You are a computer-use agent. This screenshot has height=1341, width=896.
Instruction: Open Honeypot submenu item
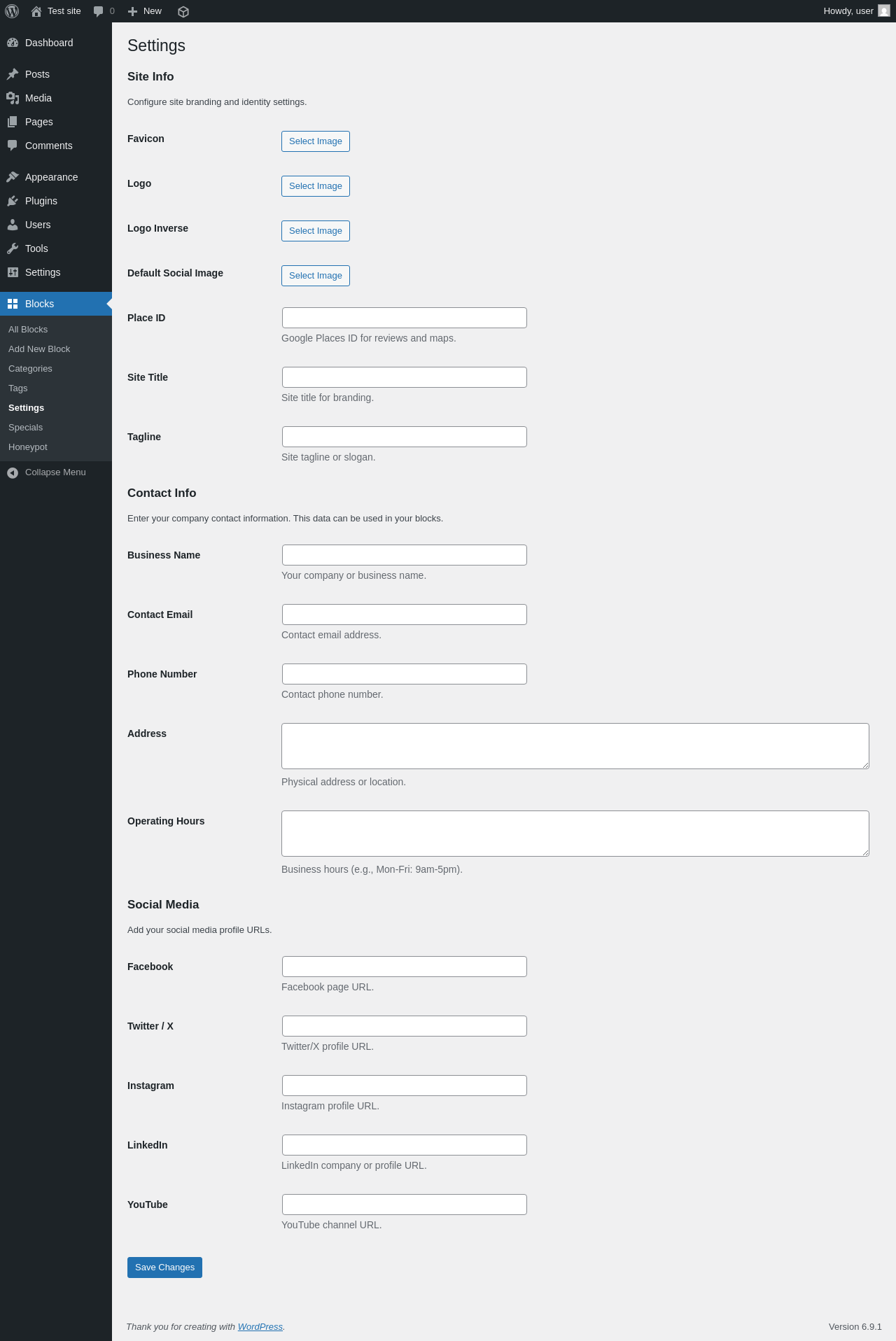click(x=56, y=447)
